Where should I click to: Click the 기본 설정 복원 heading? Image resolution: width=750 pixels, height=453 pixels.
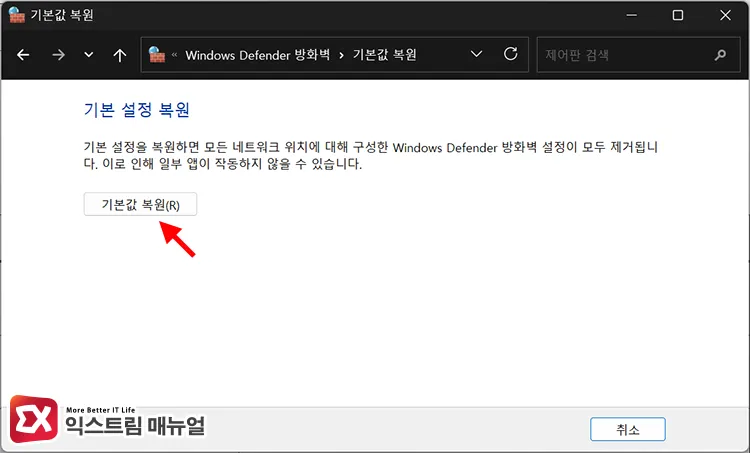pos(137,110)
